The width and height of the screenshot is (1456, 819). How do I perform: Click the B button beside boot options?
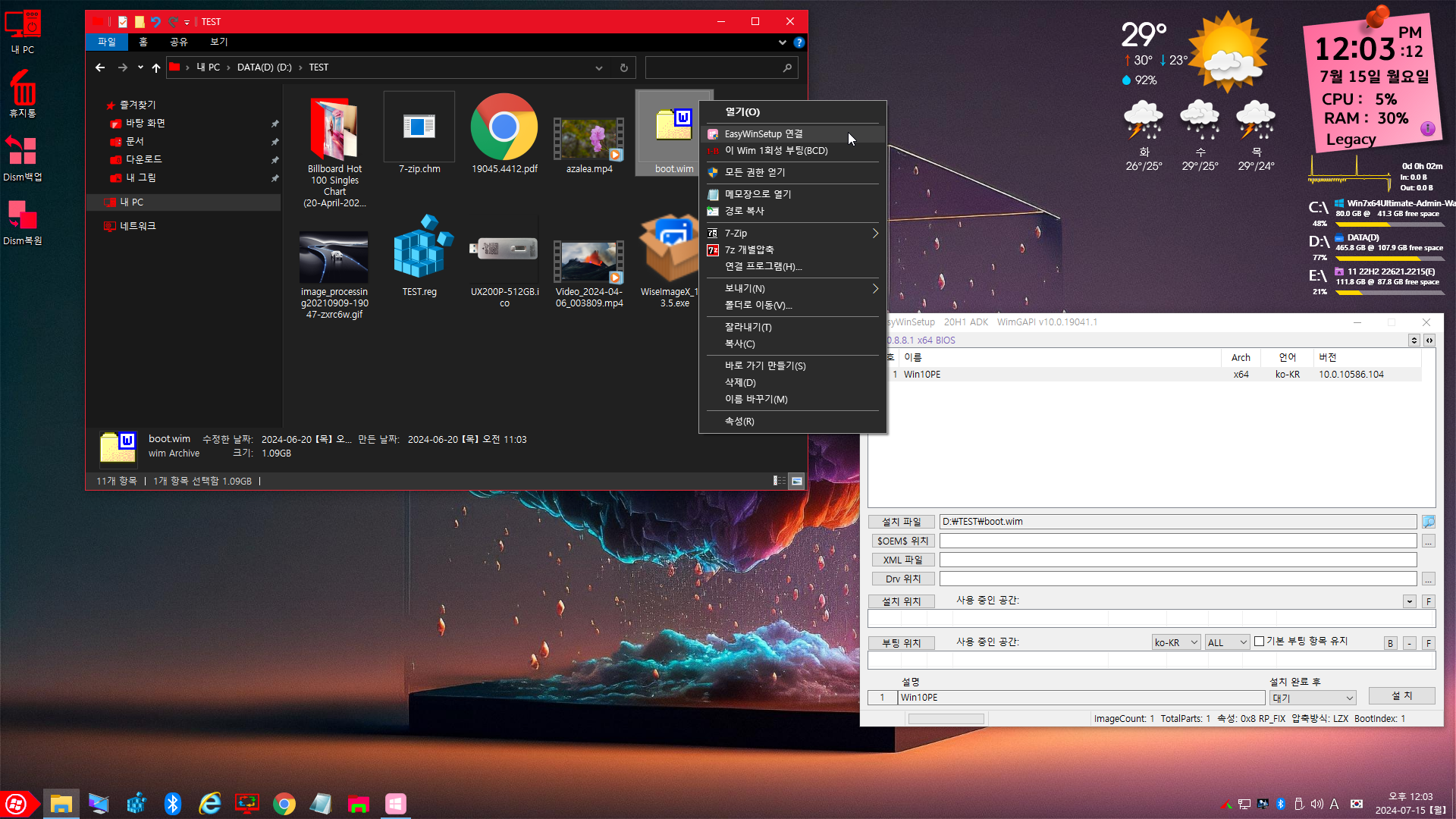(1390, 643)
